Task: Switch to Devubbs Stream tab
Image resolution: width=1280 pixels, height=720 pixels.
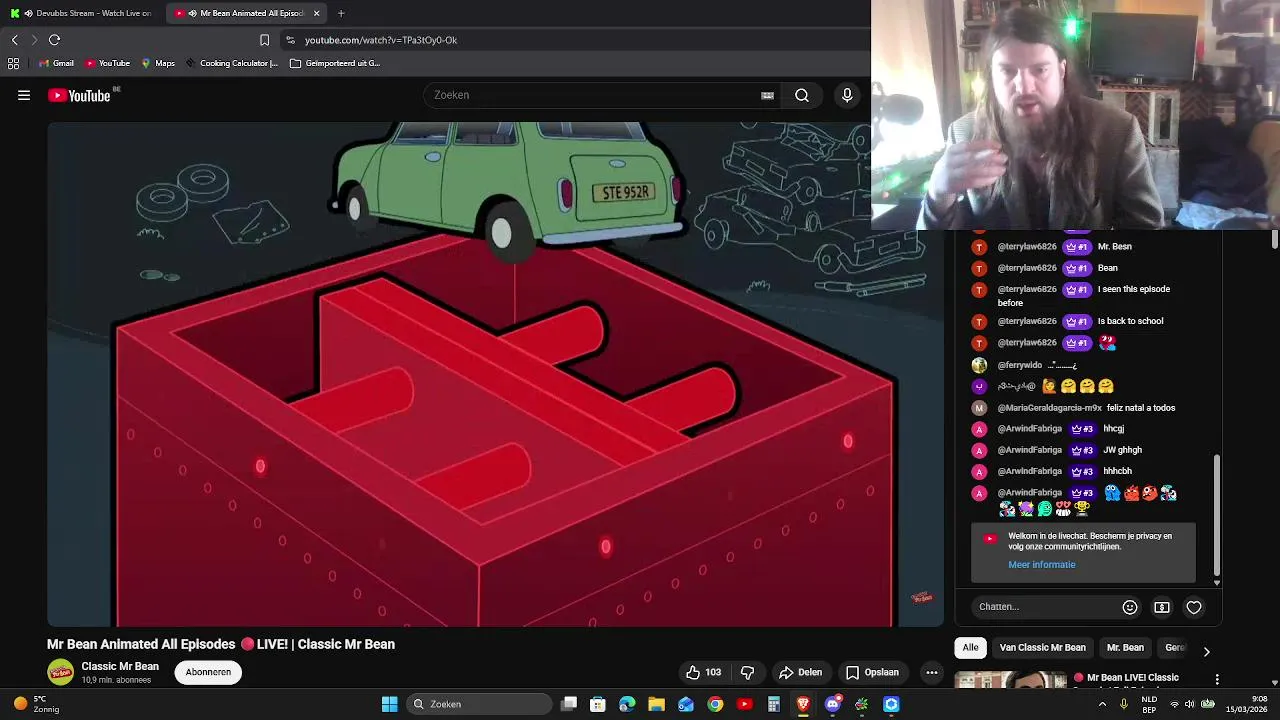Action: pos(82,13)
